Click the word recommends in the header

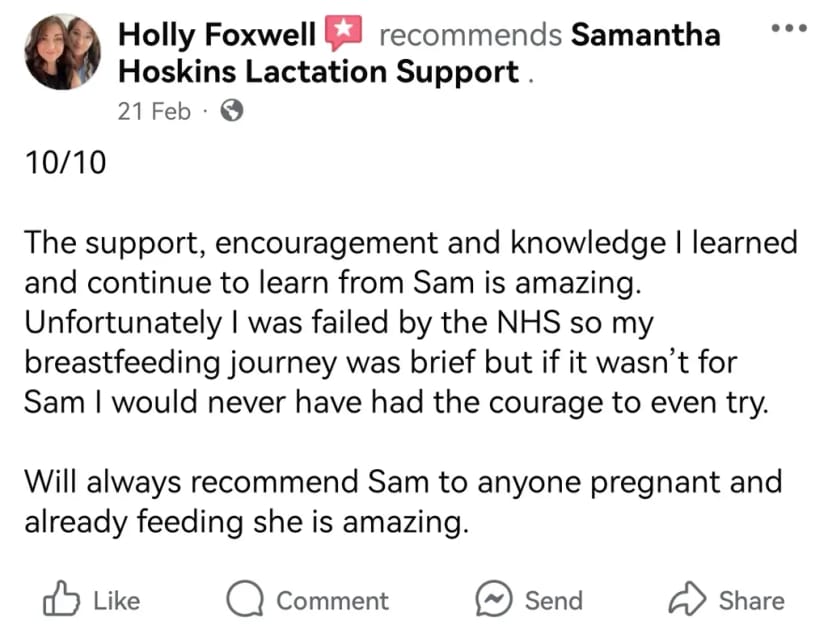coord(470,35)
